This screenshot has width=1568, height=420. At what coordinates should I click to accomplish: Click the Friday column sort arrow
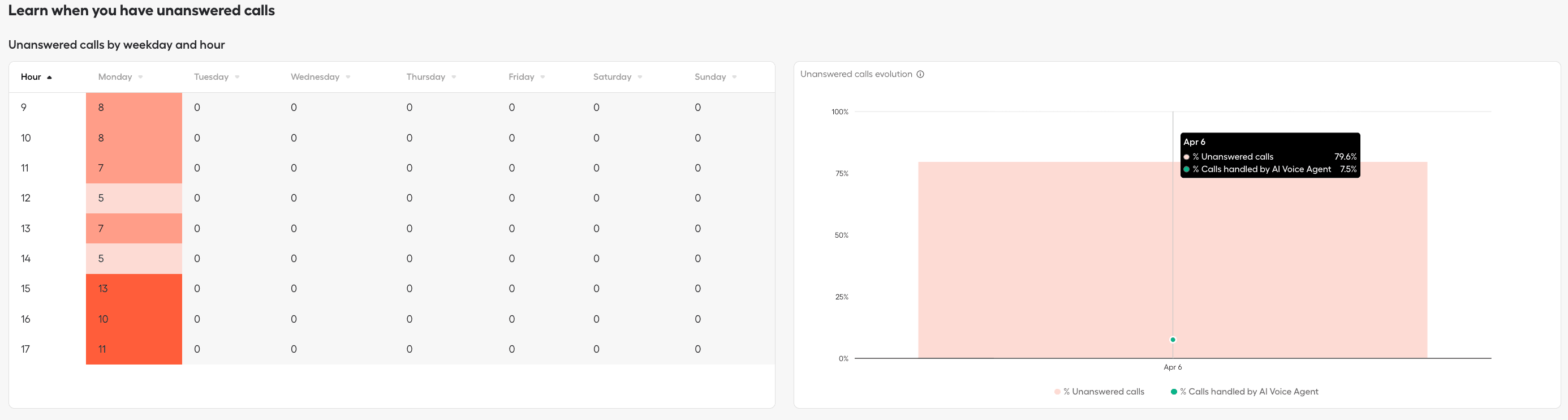click(543, 78)
